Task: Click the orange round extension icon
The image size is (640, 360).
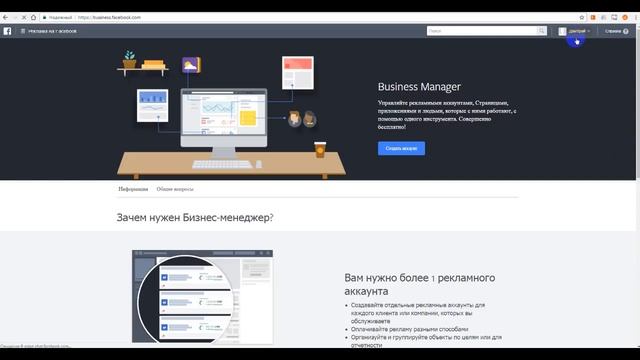Action: click(x=625, y=18)
